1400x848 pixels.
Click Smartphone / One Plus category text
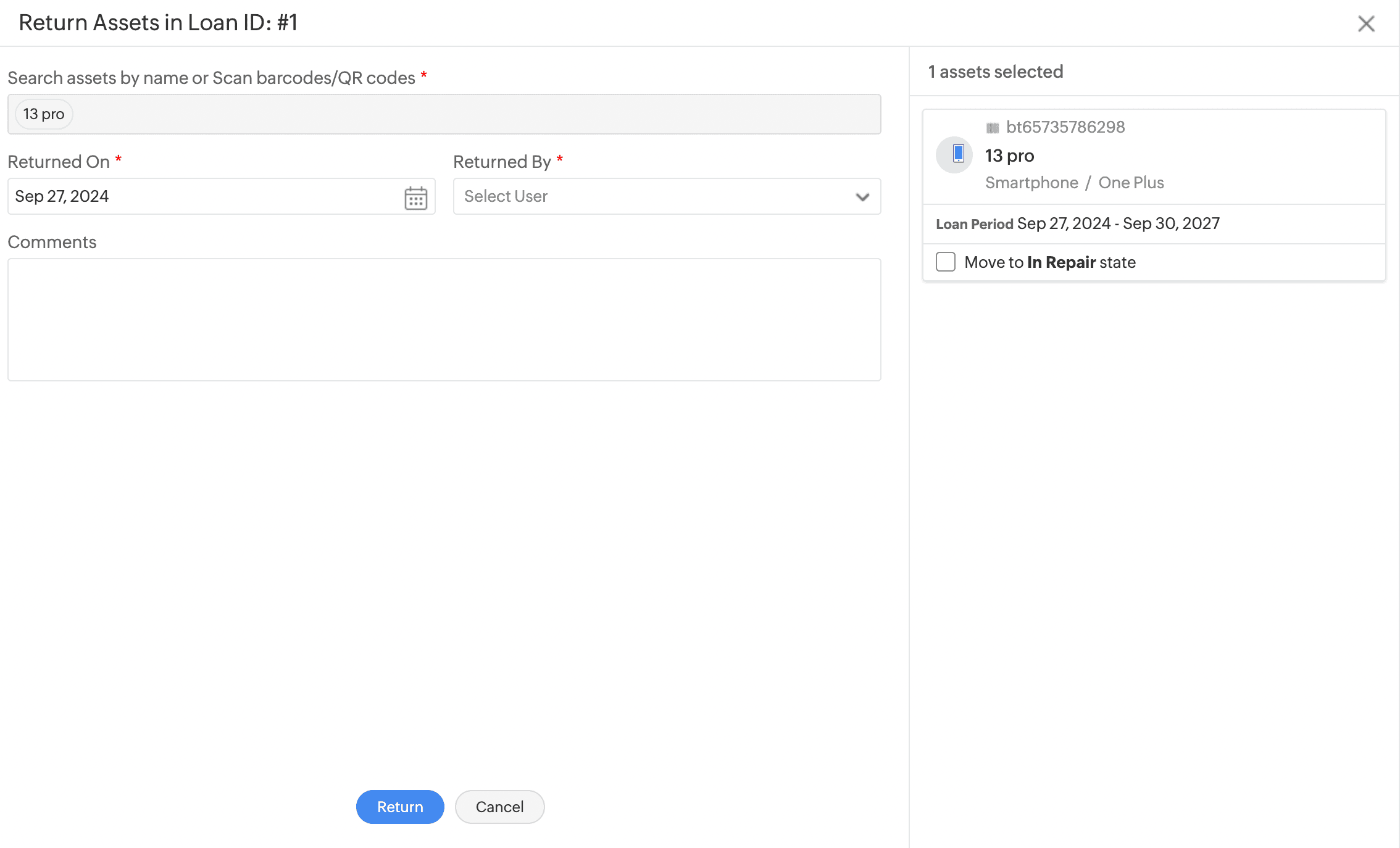tap(1074, 183)
